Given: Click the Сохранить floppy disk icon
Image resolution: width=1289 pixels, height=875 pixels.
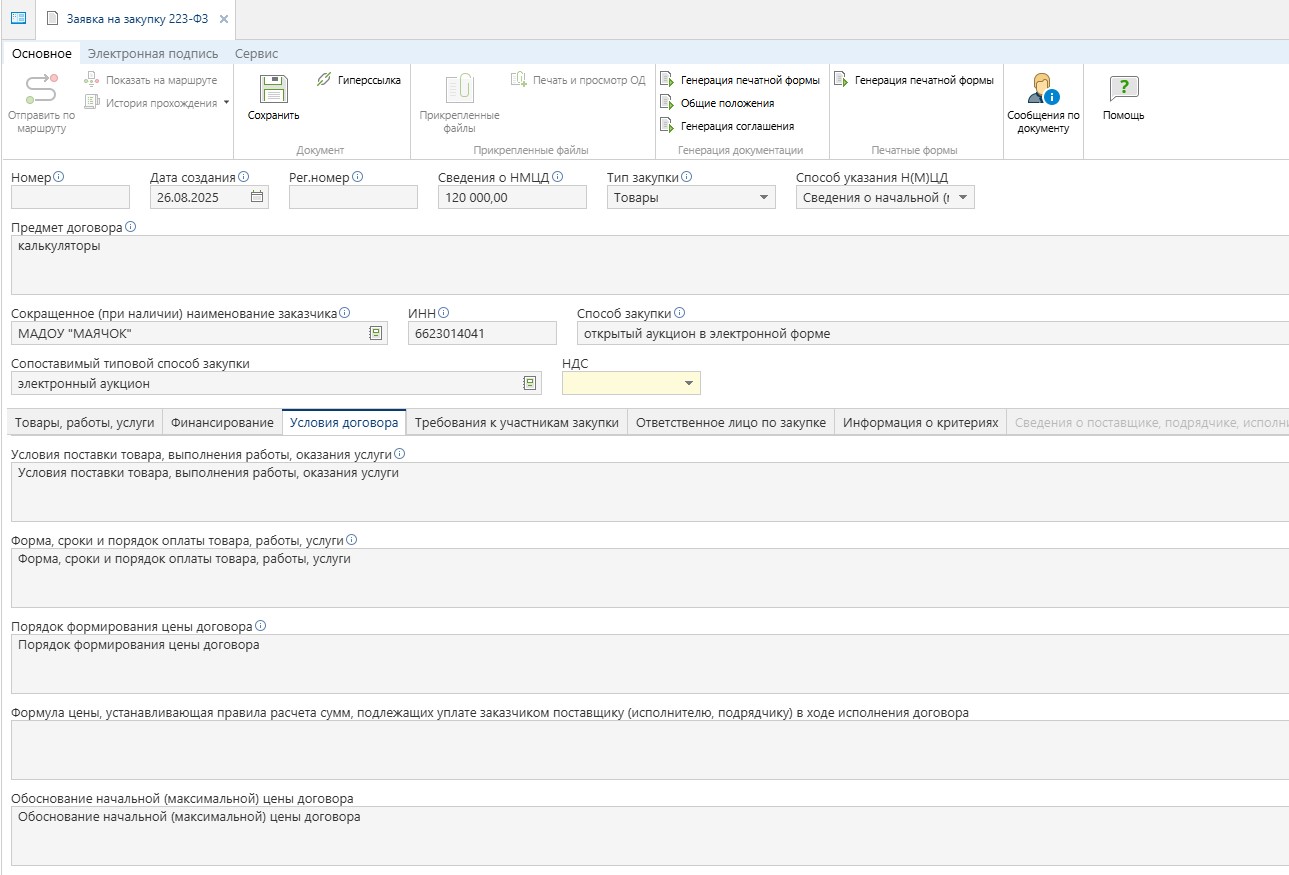Looking at the screenshot, I should 274,89.
